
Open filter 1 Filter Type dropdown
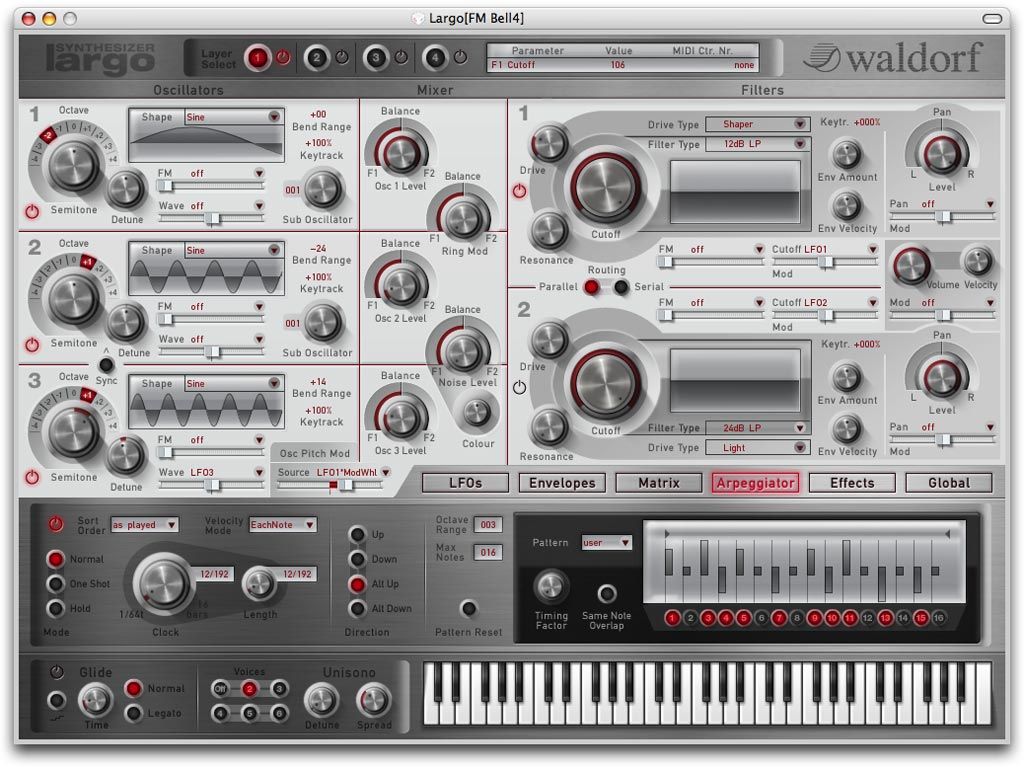pos(758,144)
